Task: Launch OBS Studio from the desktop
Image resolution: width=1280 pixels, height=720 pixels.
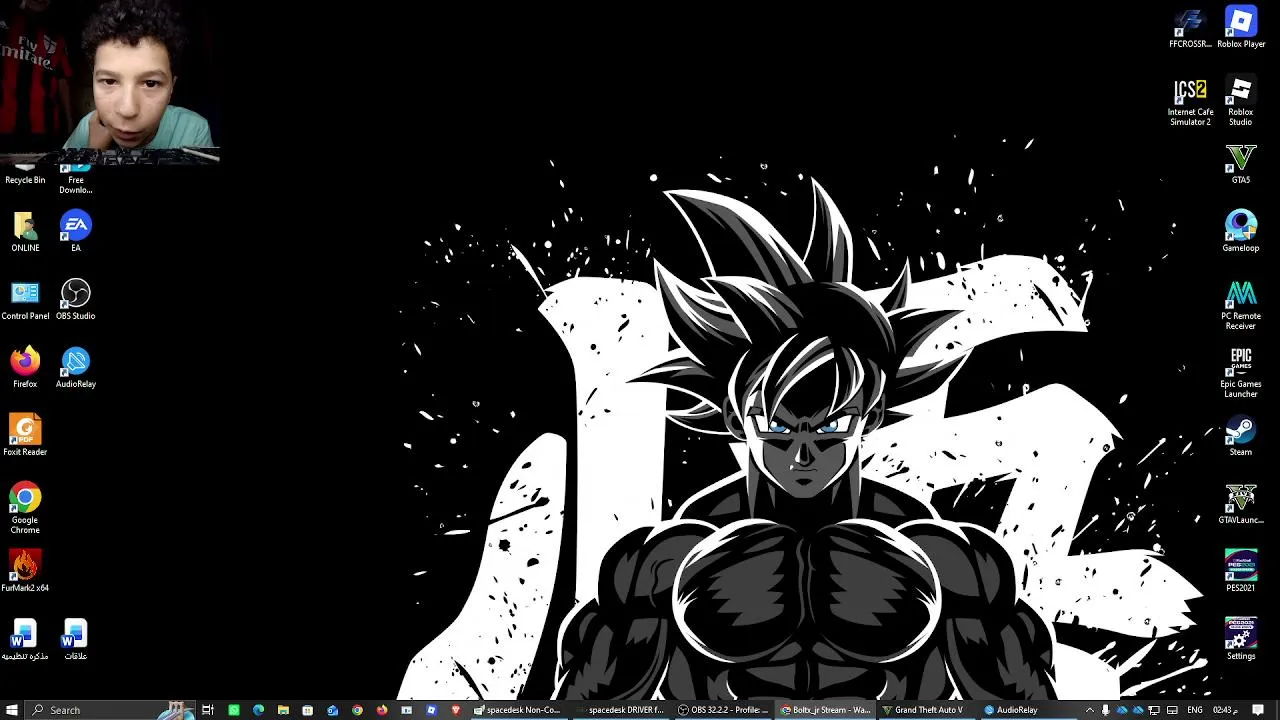Action: 75,300
